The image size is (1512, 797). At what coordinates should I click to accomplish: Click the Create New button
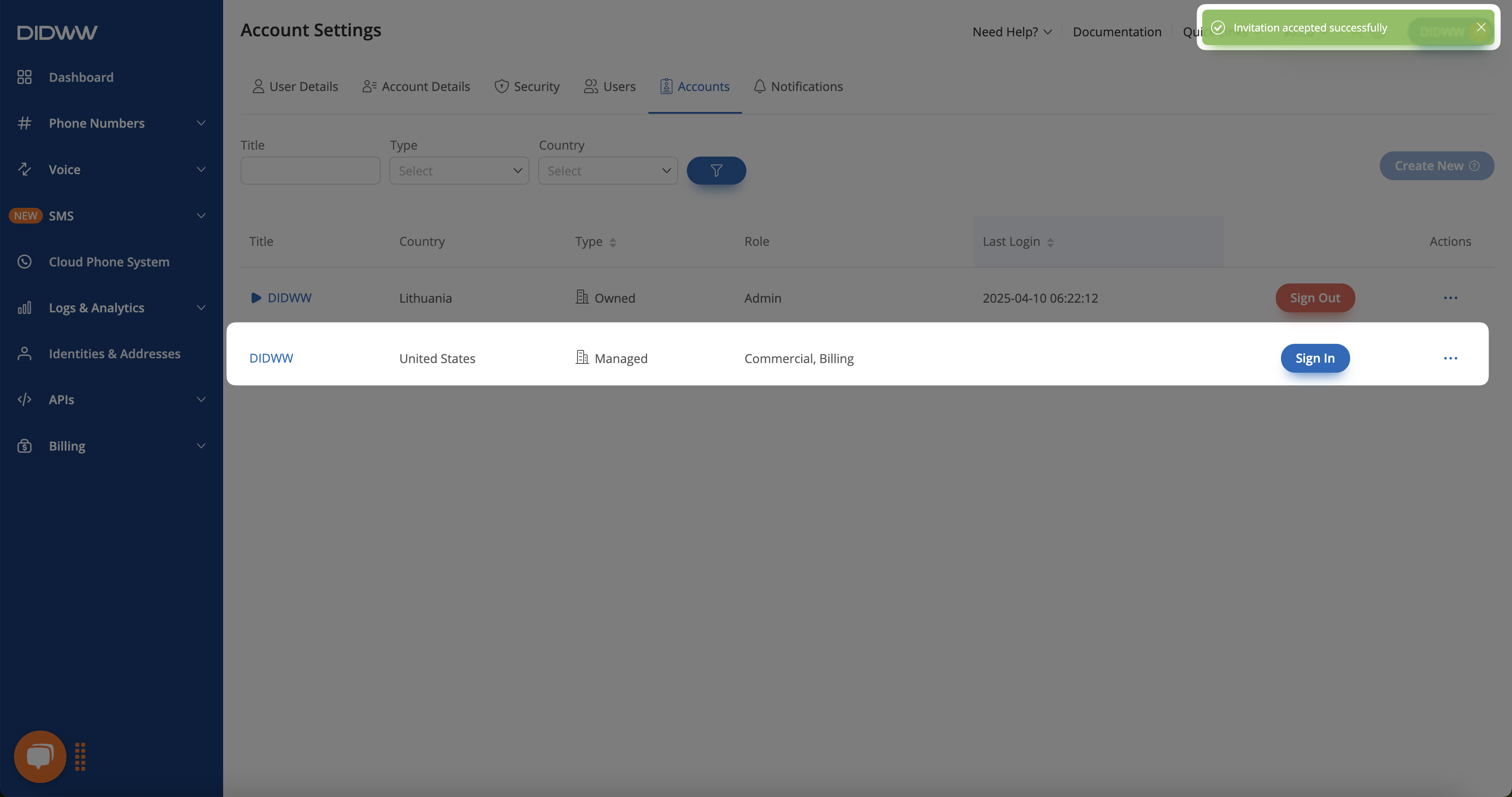tap(1436, 166)
